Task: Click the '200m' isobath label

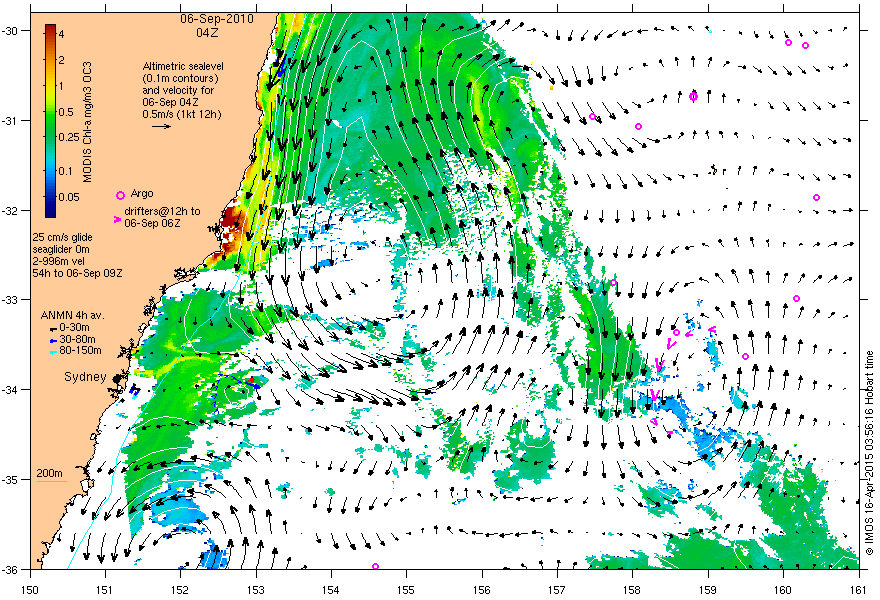Action: pyautogui.click(x=50, y=474)
